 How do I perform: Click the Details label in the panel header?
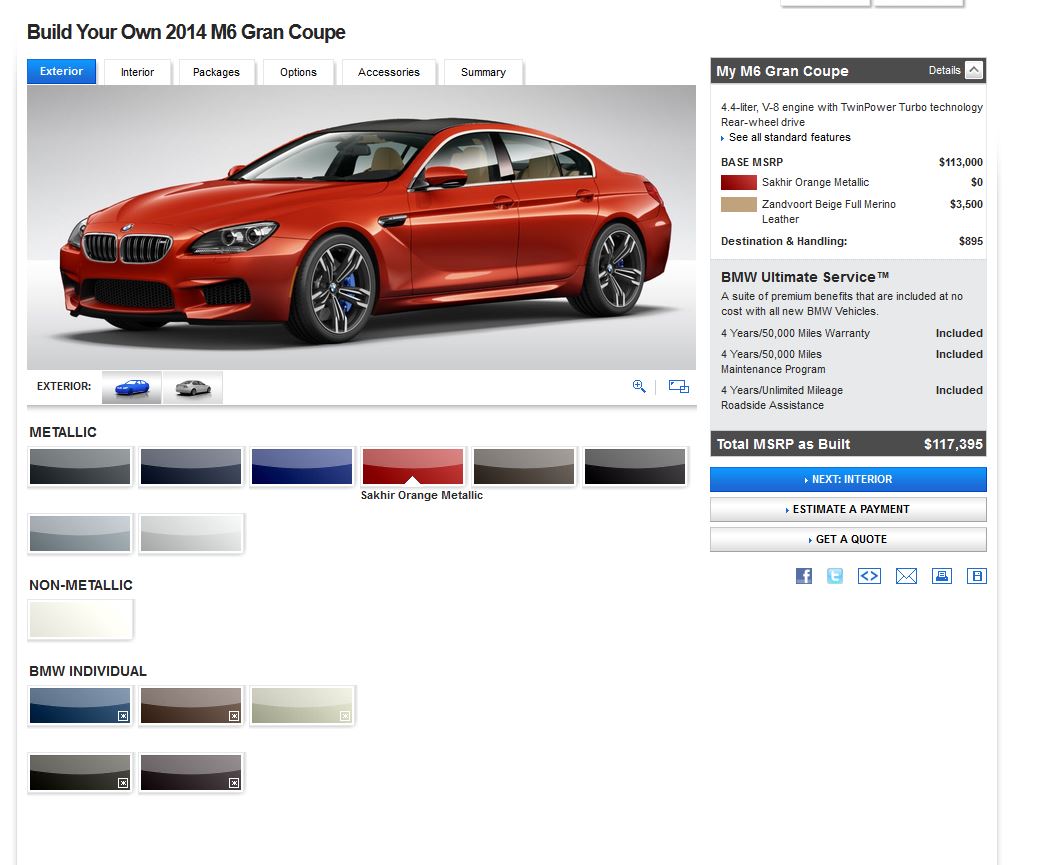tap(944, 70)
